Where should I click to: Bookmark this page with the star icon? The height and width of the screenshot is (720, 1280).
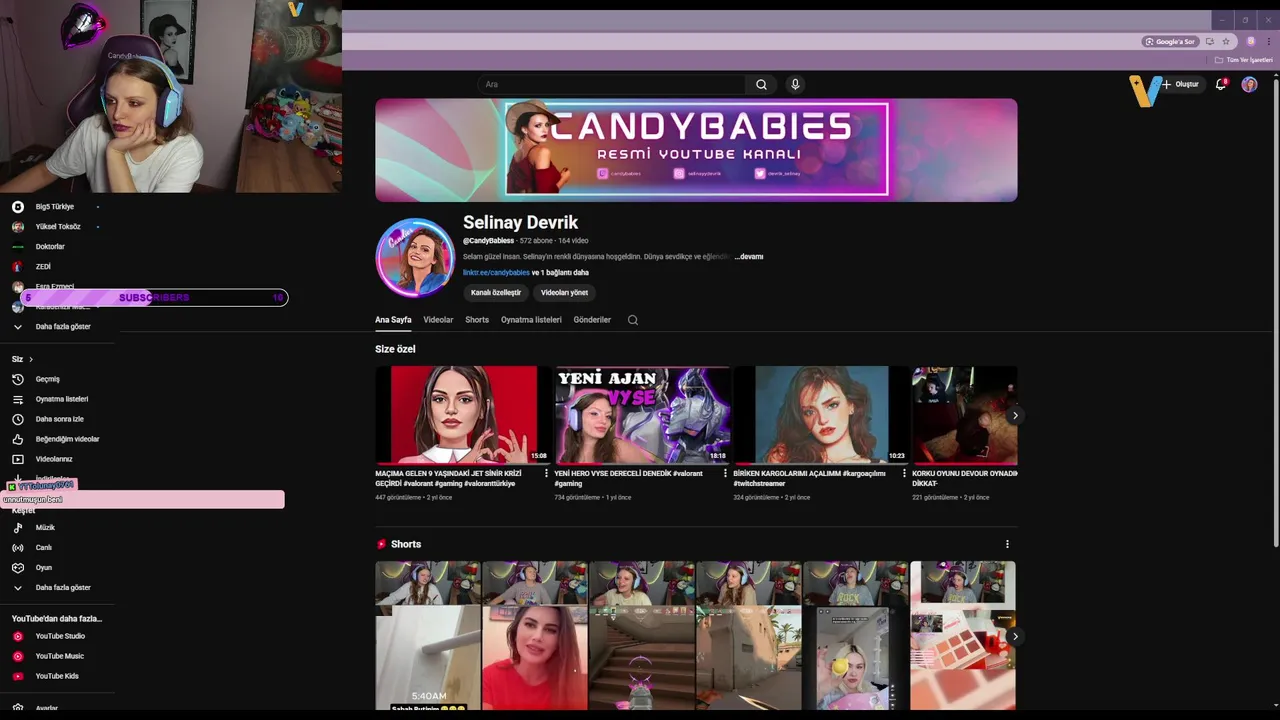[1226, 42]
